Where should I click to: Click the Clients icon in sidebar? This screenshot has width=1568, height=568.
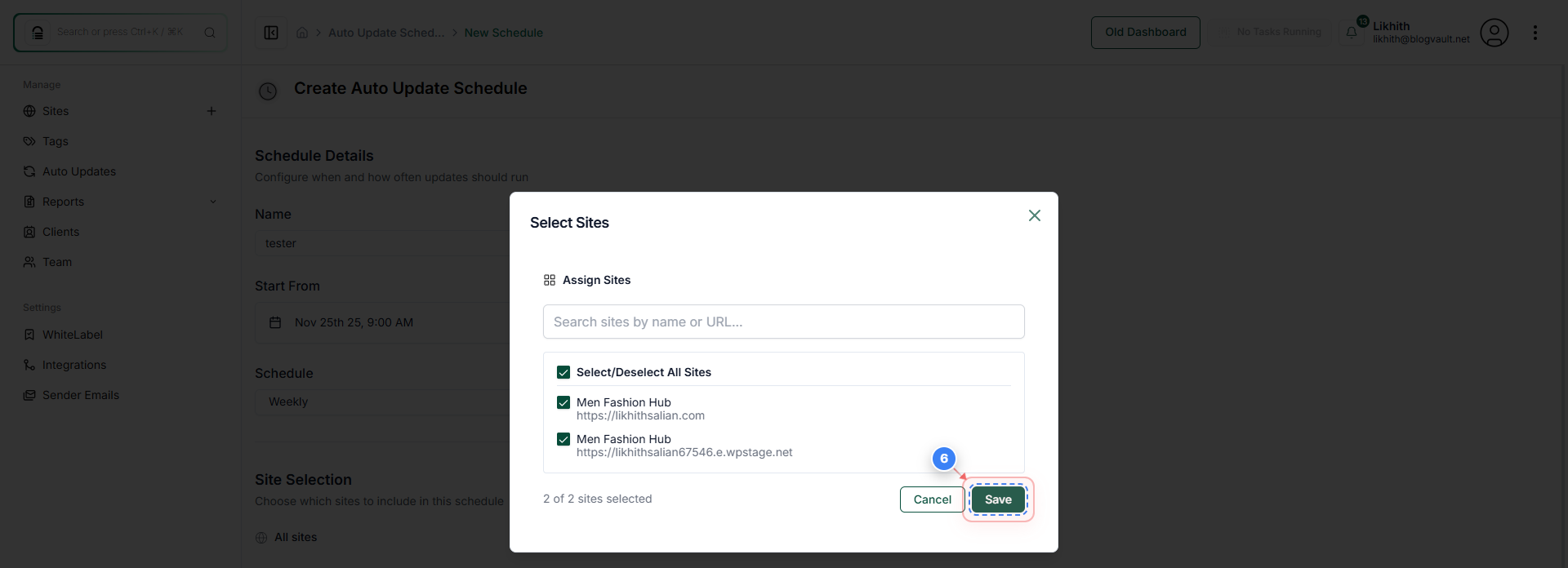point(29,232)
